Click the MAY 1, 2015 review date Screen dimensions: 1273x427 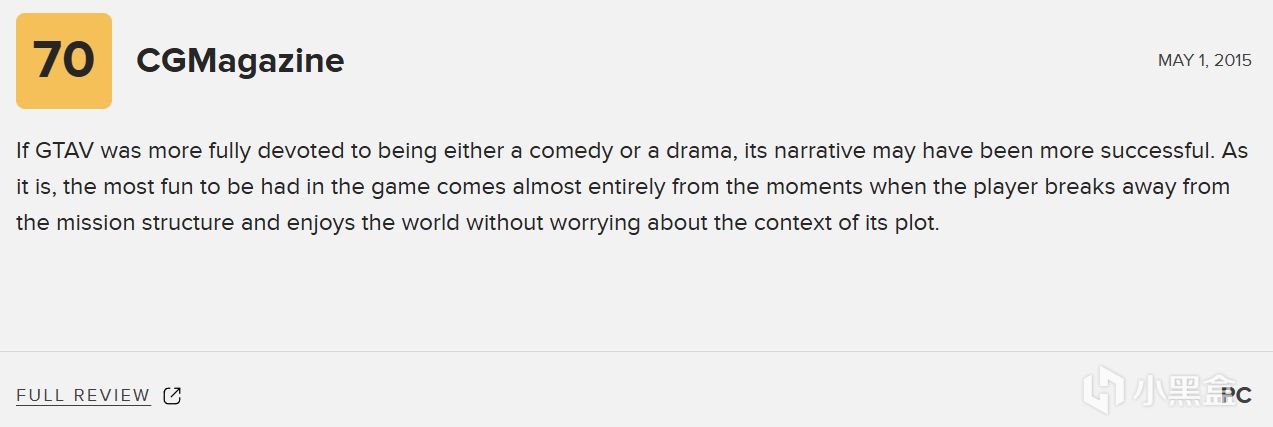tap(1204, 61)
